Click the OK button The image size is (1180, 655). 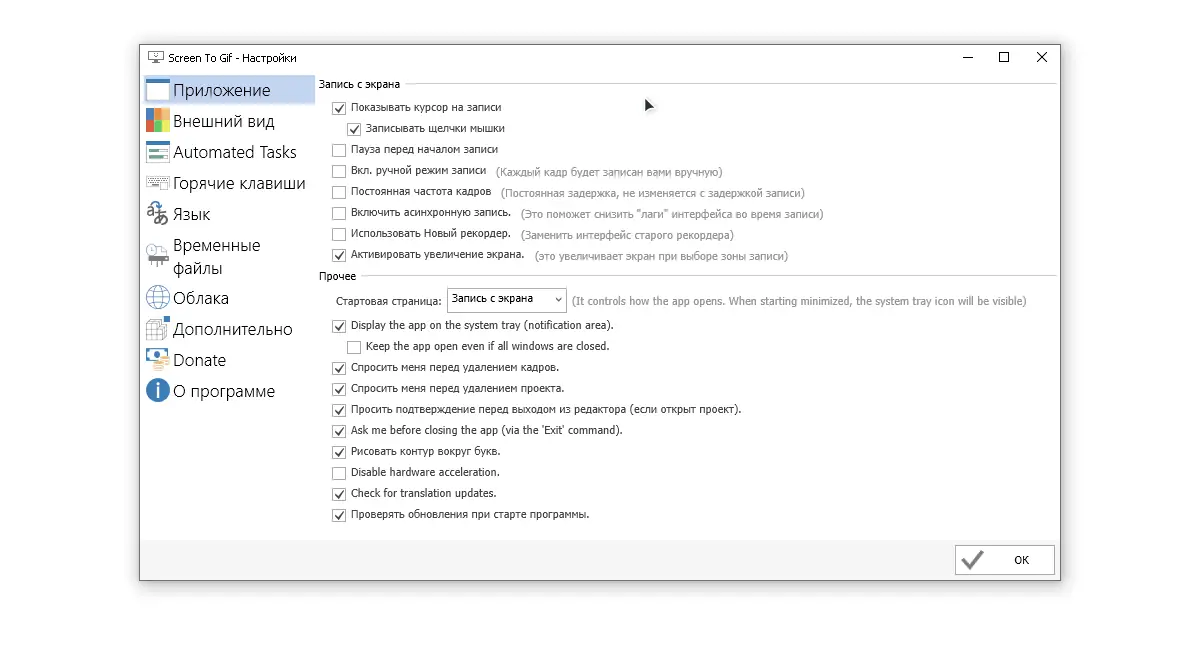click(1004, 560)
